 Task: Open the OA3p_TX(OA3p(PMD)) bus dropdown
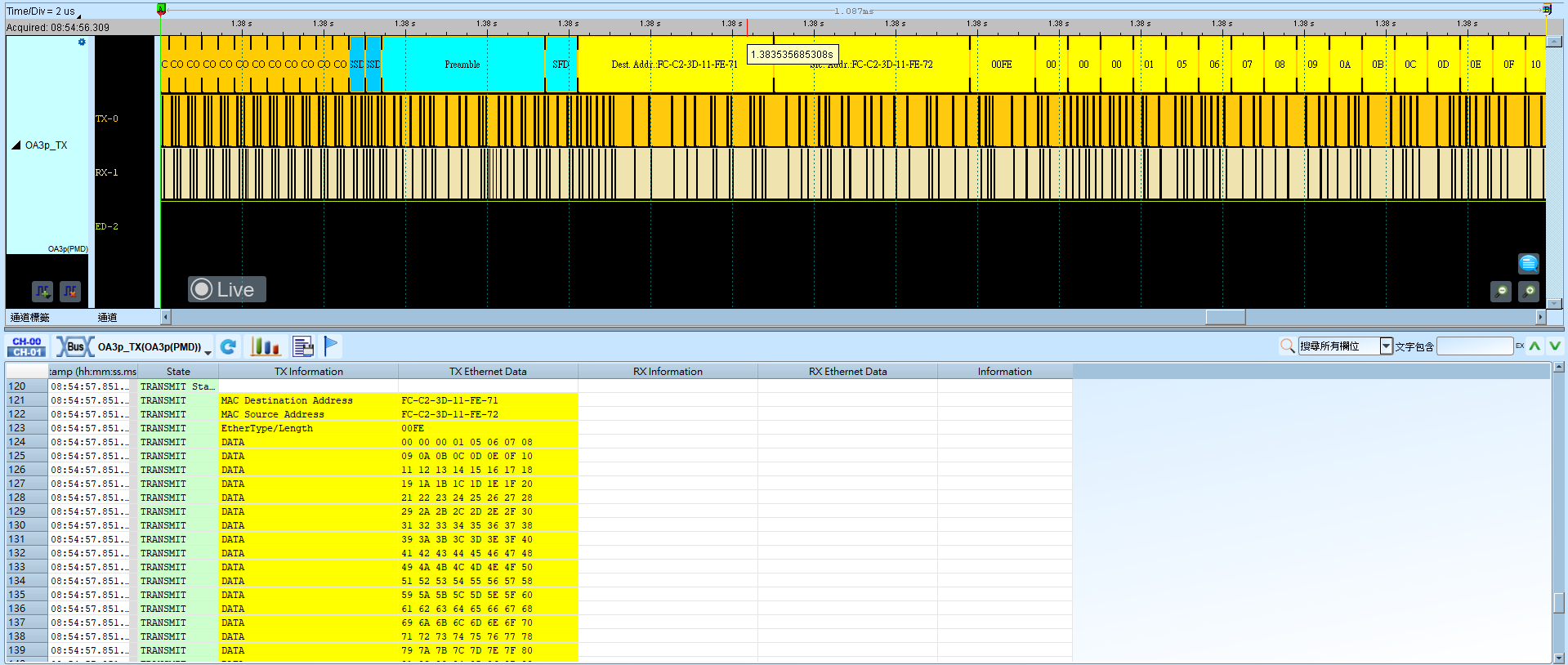(208, 351)
